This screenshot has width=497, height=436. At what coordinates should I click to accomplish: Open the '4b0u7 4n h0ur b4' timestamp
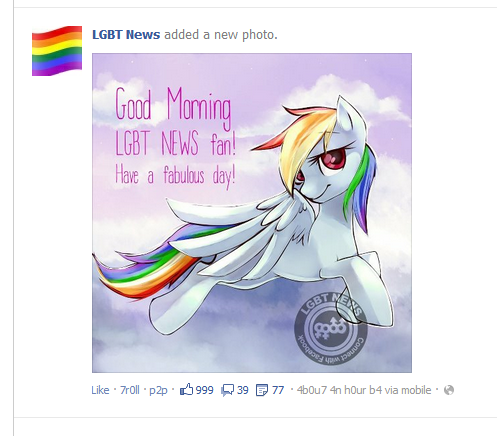point(339,390)
